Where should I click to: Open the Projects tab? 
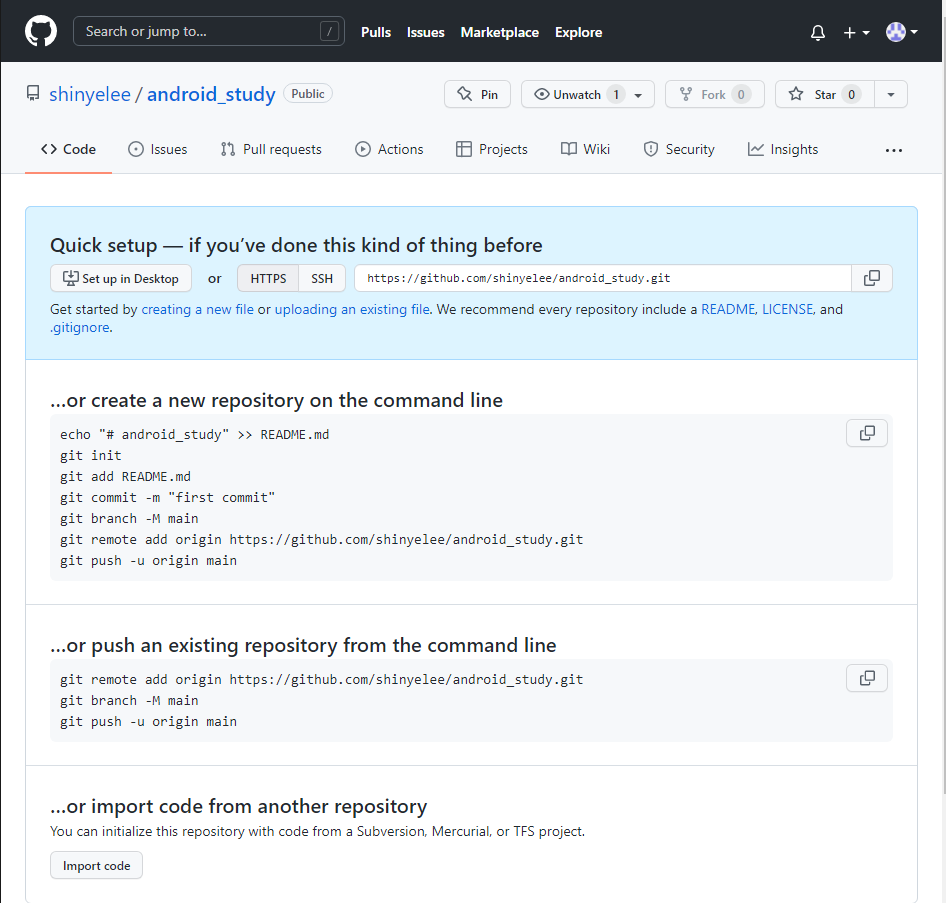pos(492,149)
